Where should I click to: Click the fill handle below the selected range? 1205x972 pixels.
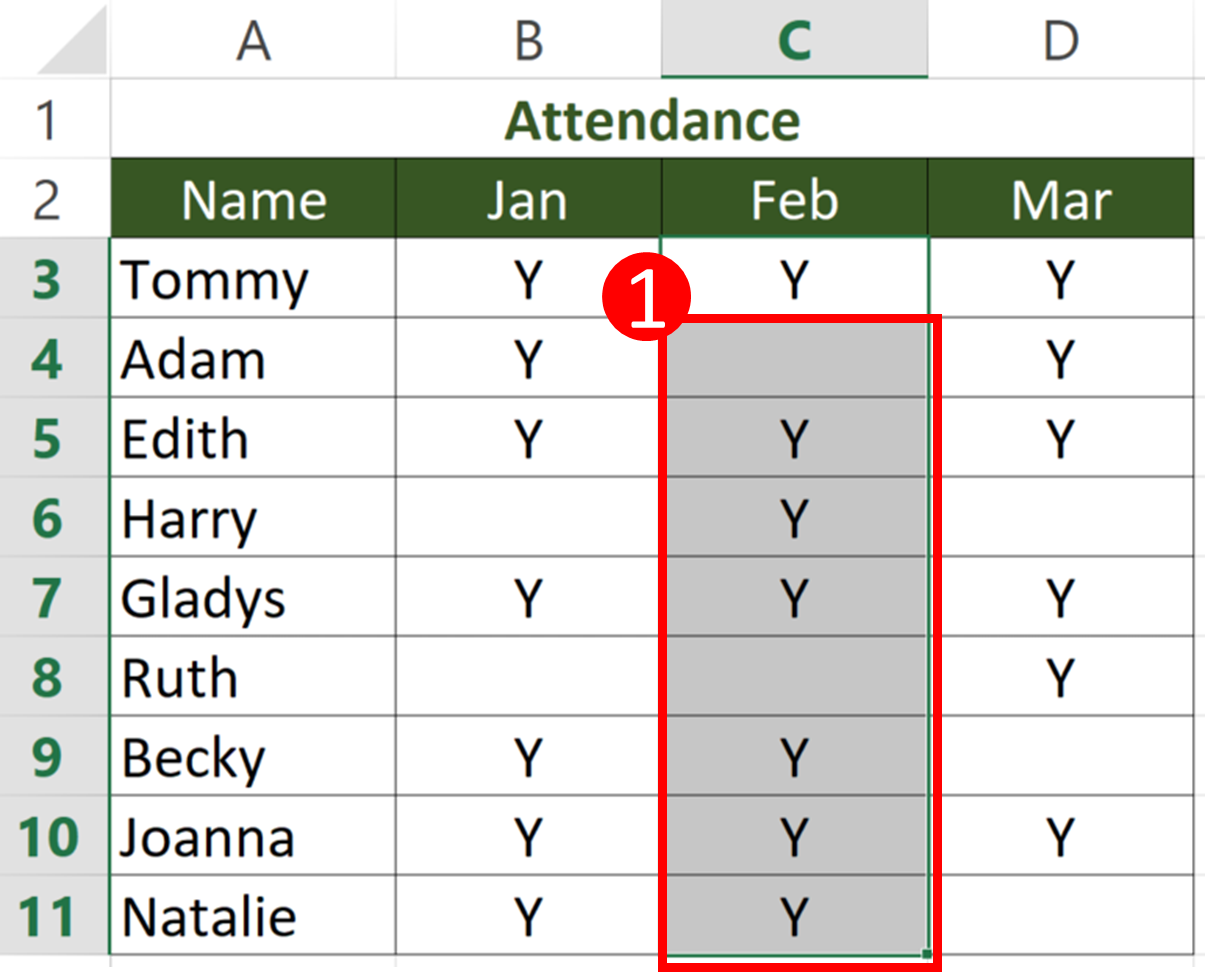(x=925, y=954)
